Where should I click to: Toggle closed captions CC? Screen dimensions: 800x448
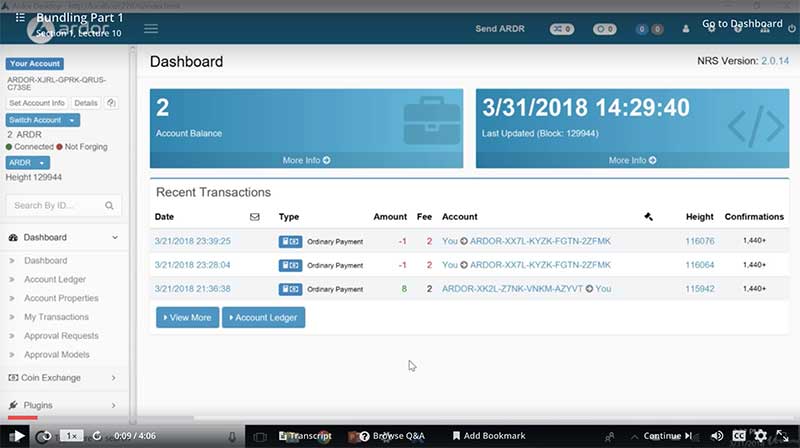click(739, 436)
